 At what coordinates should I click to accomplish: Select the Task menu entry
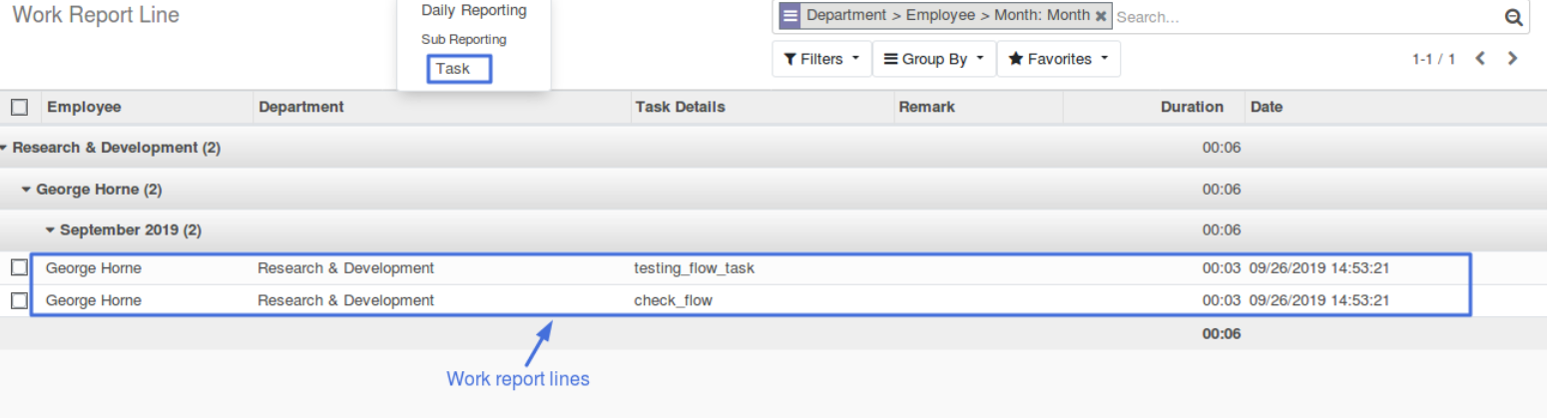[453, 69]
